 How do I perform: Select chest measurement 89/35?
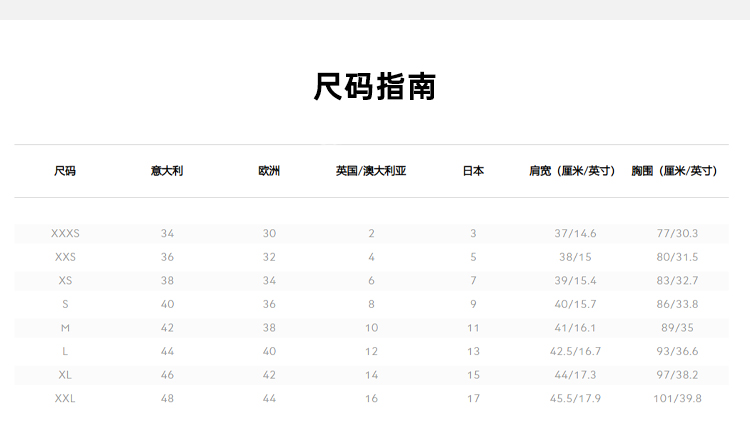[x=677, y=328]
